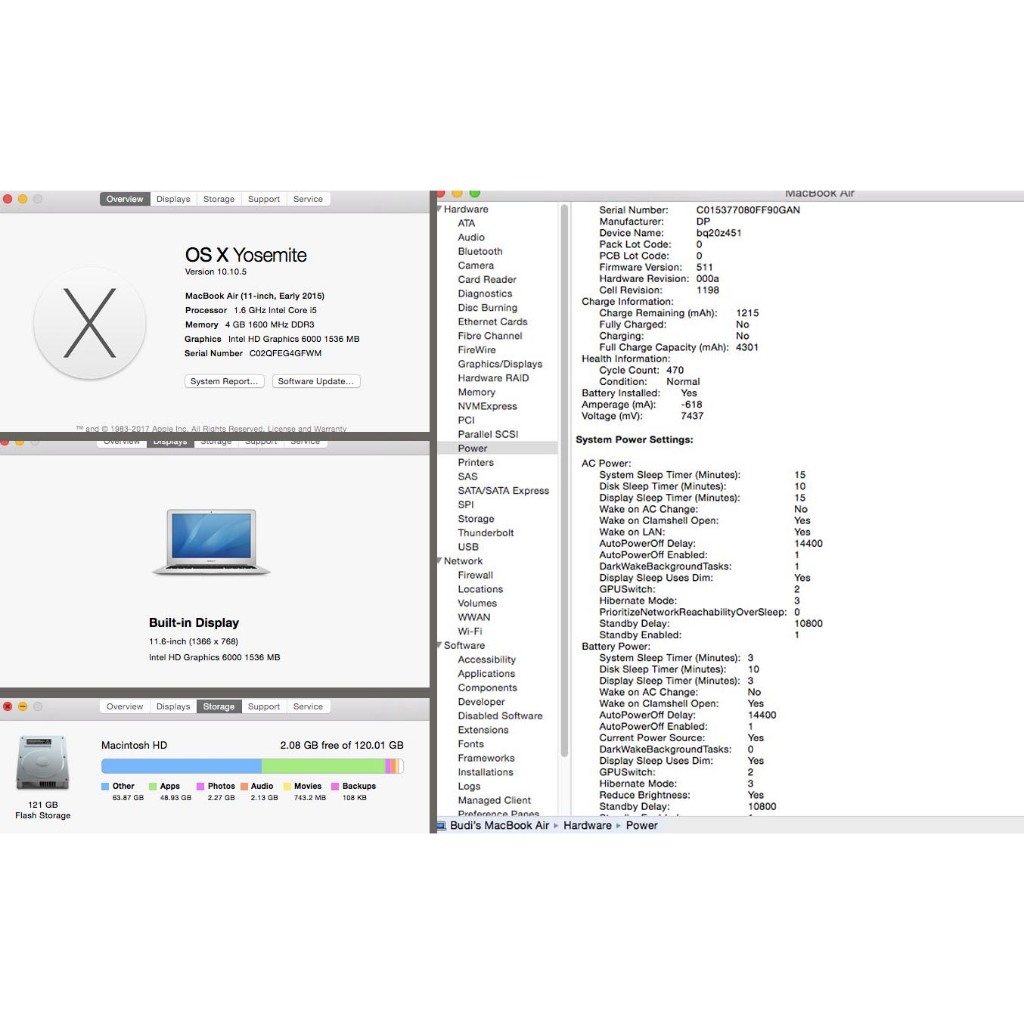Open the Support tab in Storage window

tap(264, 707)
